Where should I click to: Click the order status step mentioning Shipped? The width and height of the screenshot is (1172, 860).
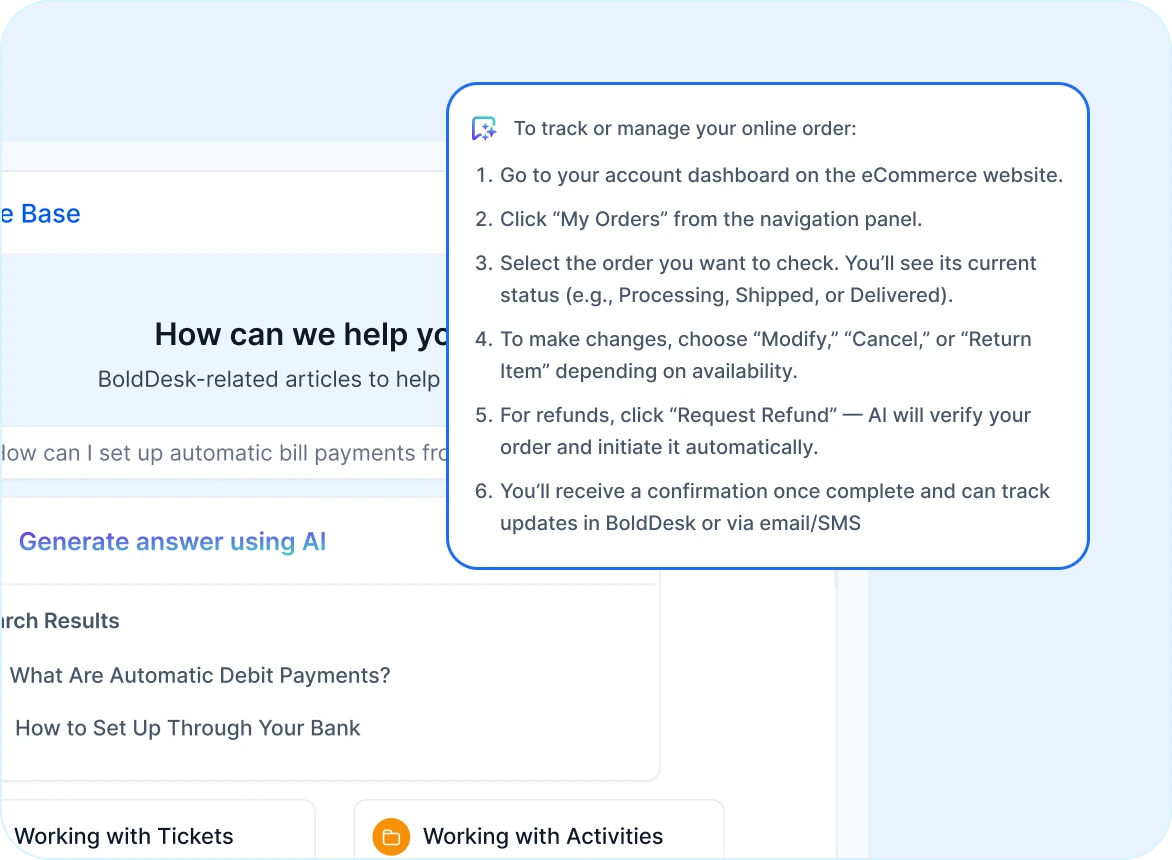[768, 279]
